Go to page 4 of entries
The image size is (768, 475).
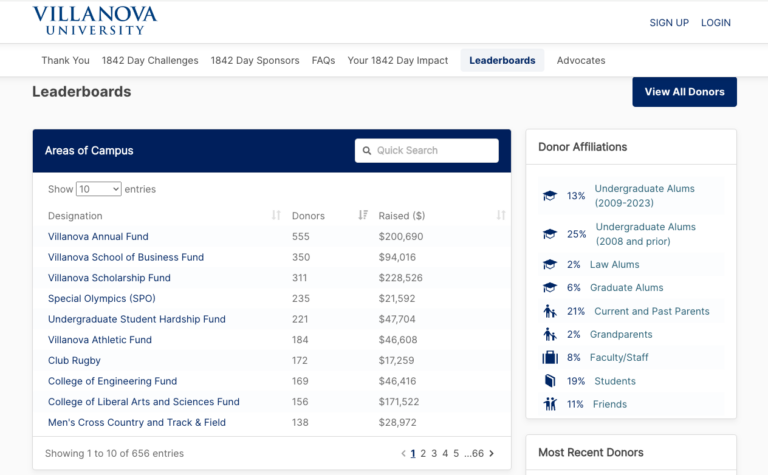445,453
